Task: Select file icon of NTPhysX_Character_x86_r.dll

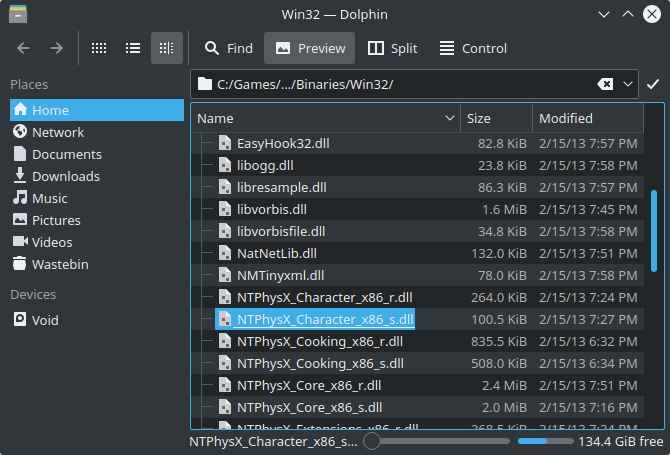Action: (x=225, y=297)
